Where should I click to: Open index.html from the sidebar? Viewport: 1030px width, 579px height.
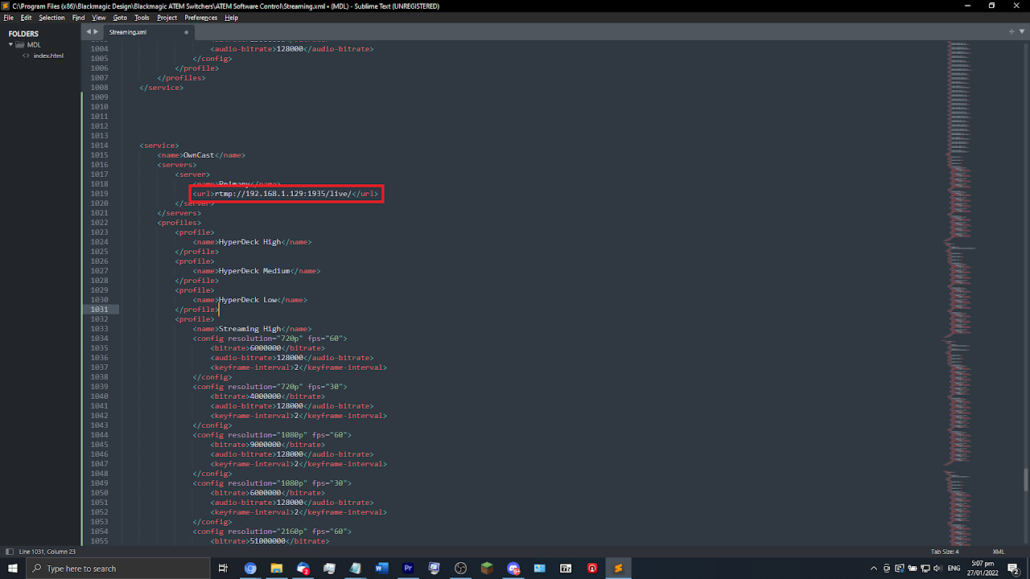tap(48, 56)
